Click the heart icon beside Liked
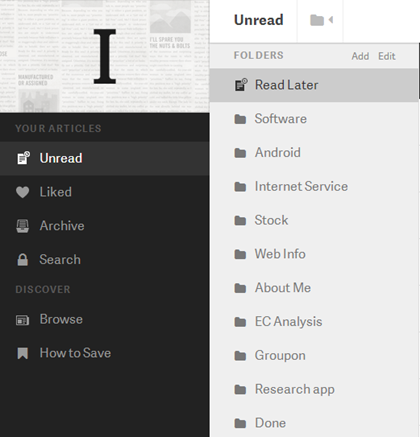 point(23,192)
